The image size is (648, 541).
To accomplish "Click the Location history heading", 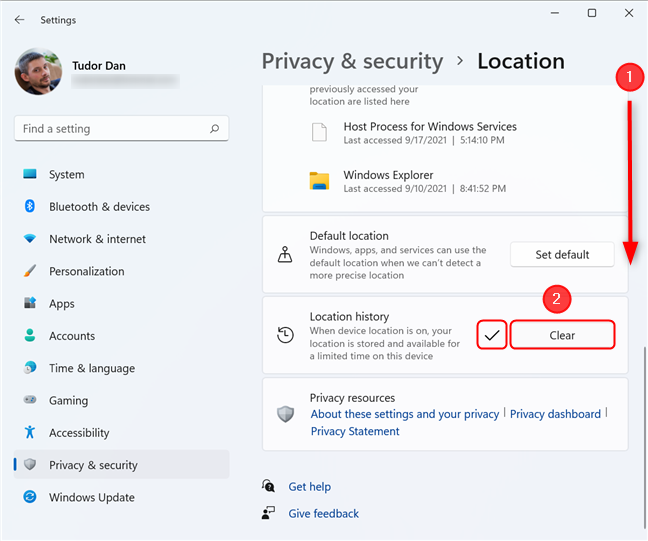I will pyautogui.click(x=349, y=317).
